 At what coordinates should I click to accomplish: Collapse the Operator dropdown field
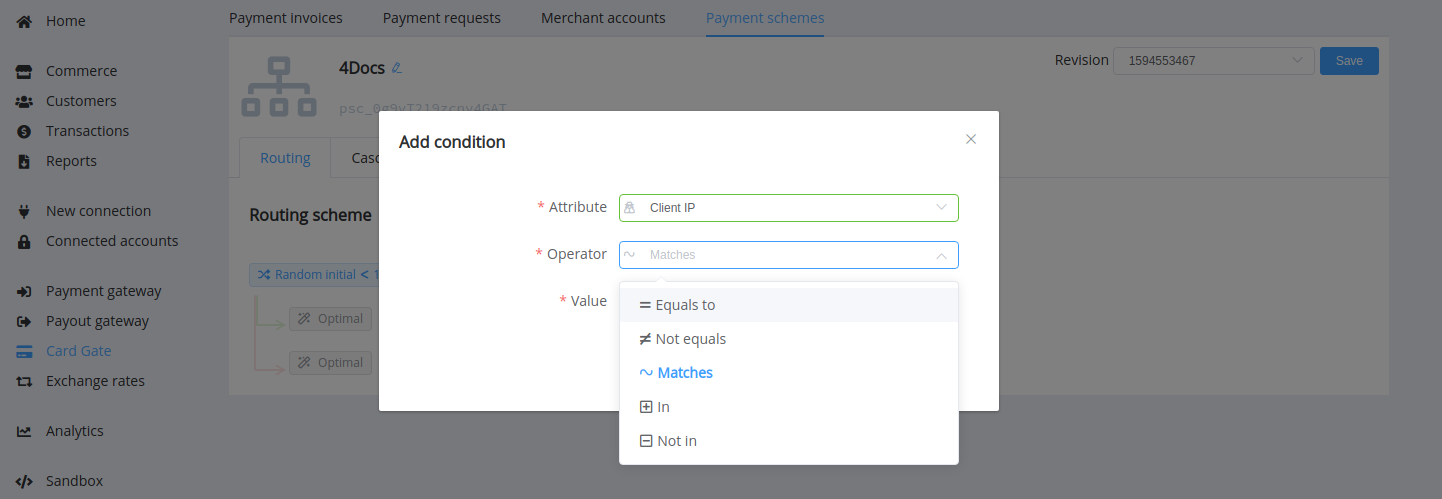coord(789,255)
